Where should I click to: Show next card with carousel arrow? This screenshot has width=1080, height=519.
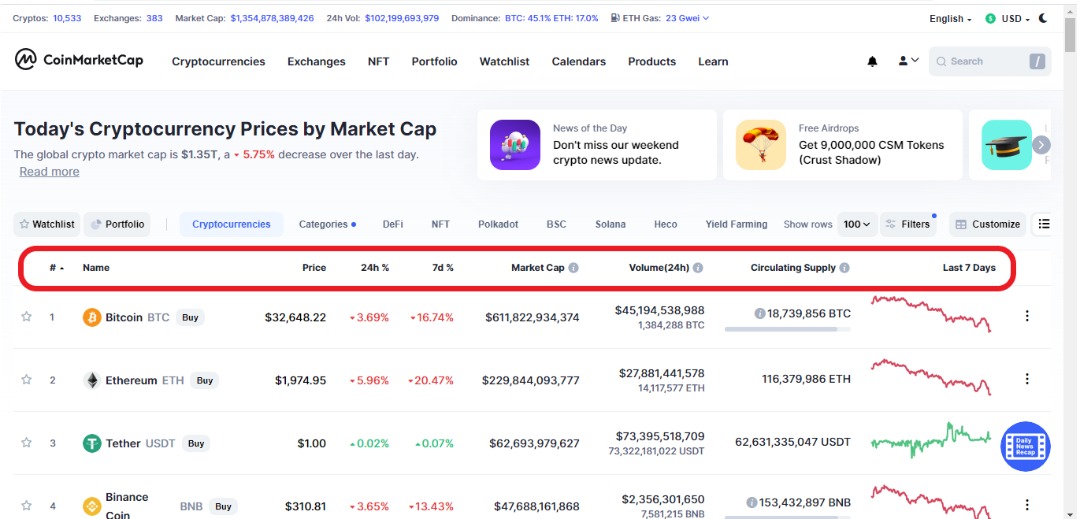(x=1041, y=145)
